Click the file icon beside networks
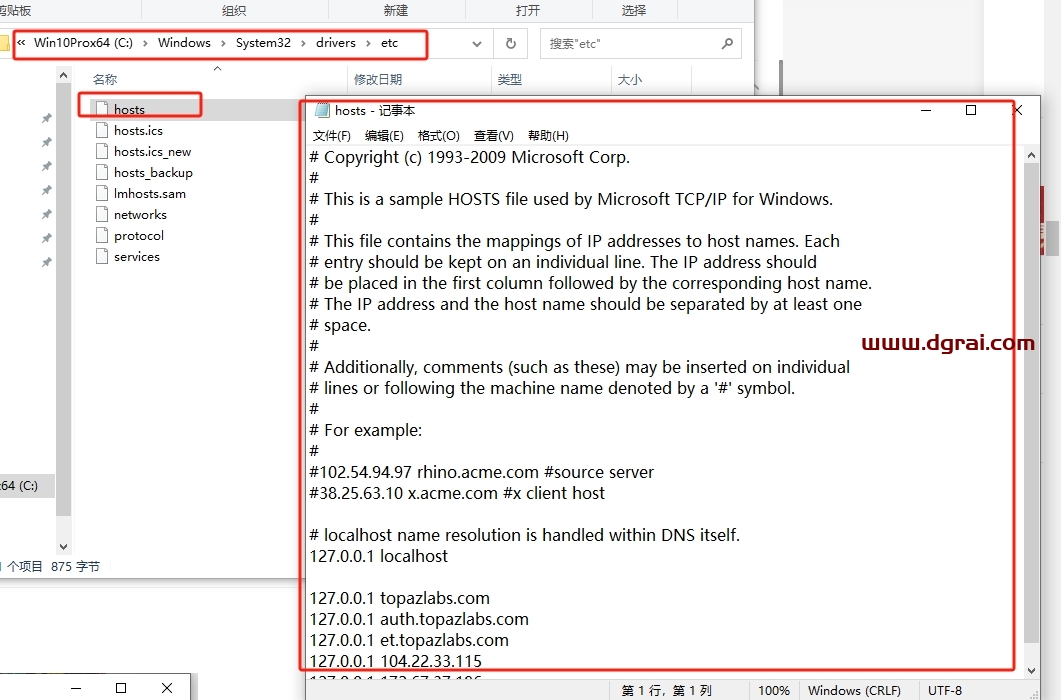Viewport: 1061px width, 700px height. click(x=102, y=214)
